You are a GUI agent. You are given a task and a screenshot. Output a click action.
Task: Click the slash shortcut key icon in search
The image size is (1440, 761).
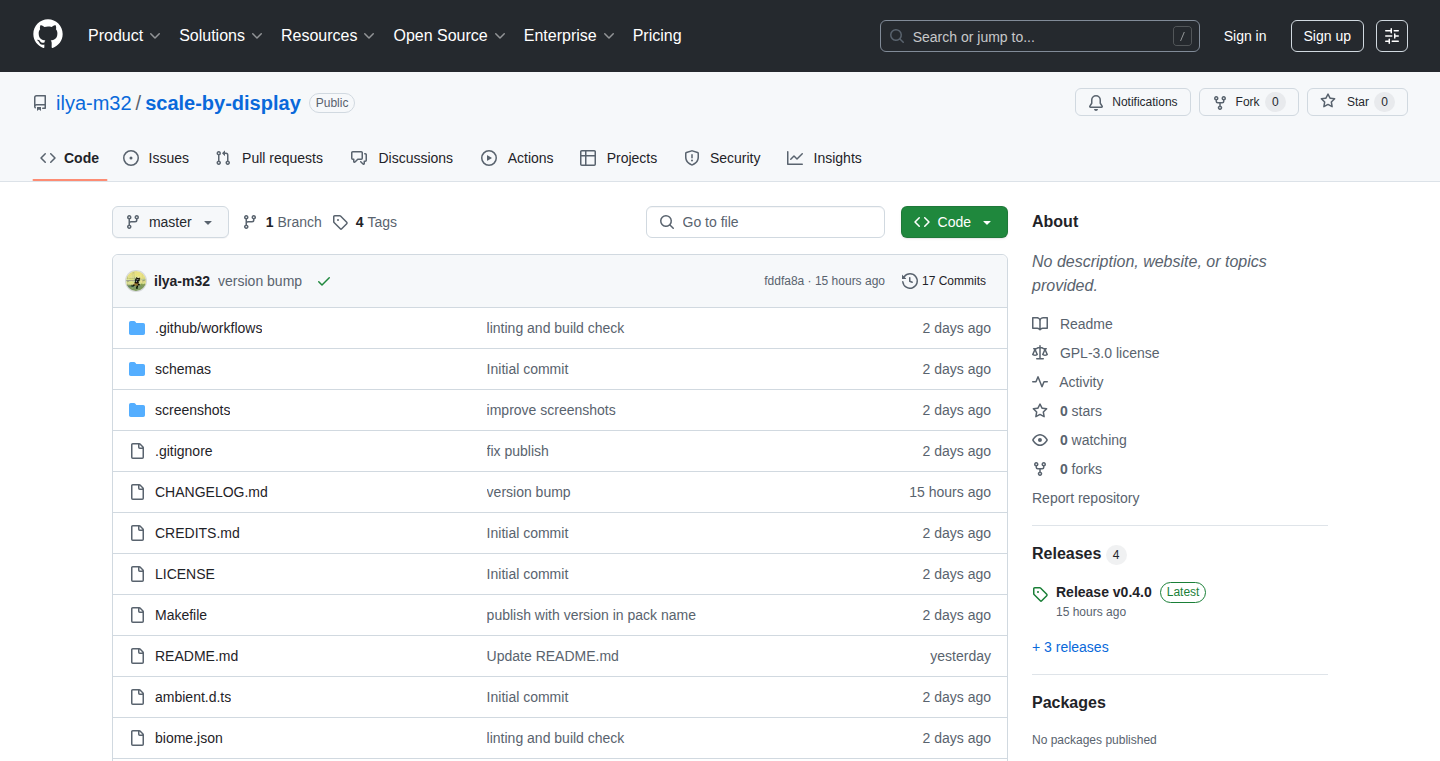(1182, 36)
